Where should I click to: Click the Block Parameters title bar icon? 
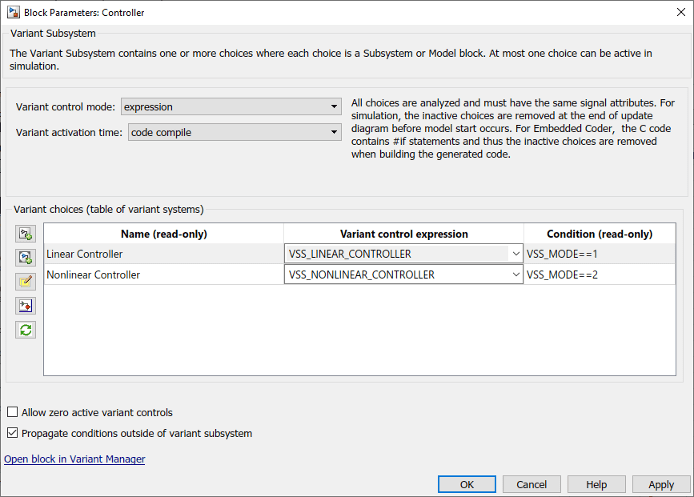click(13, 12)
